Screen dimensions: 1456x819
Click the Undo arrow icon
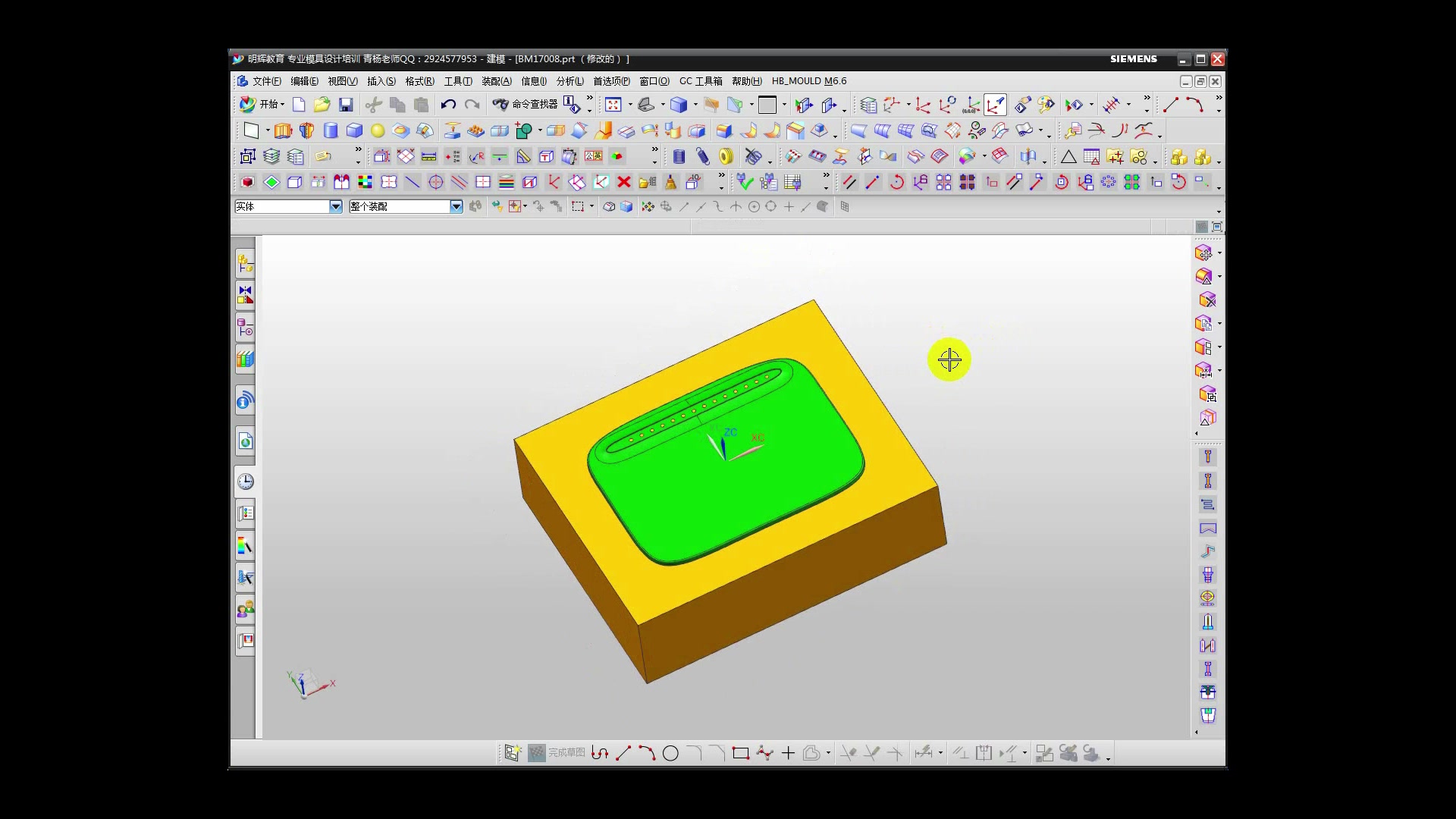tap(448, 105)
